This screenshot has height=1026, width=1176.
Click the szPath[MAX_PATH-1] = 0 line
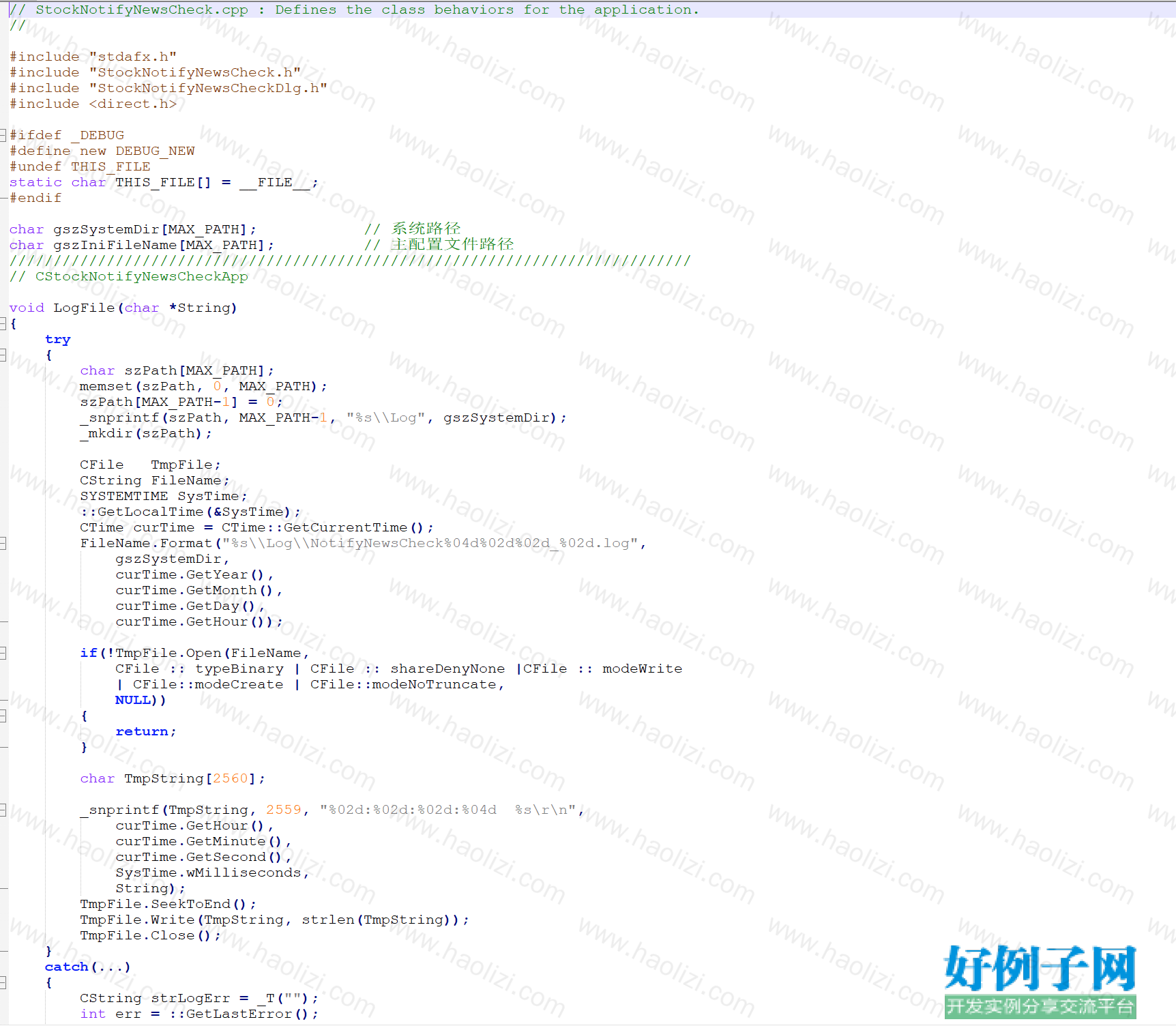point(181,402)
